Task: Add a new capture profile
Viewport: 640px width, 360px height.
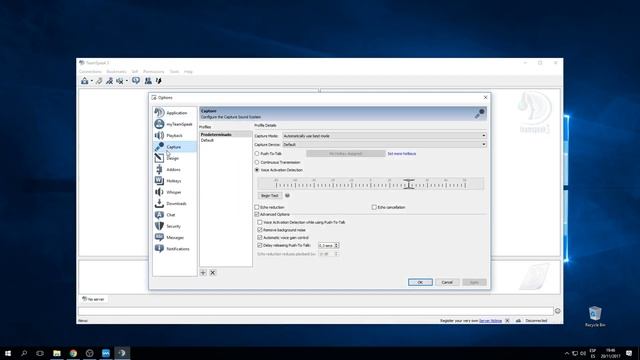Action: 203,273
